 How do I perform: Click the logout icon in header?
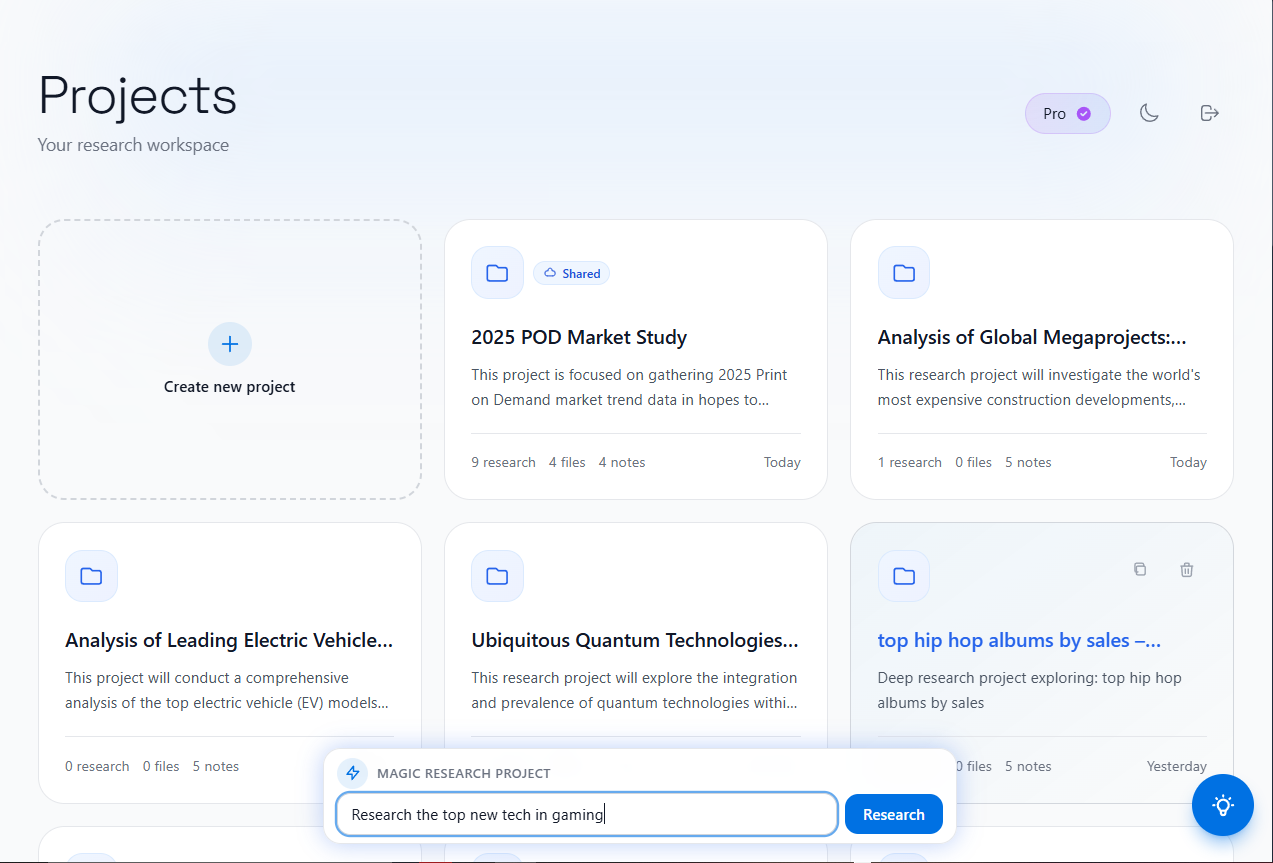point(1209,113)
